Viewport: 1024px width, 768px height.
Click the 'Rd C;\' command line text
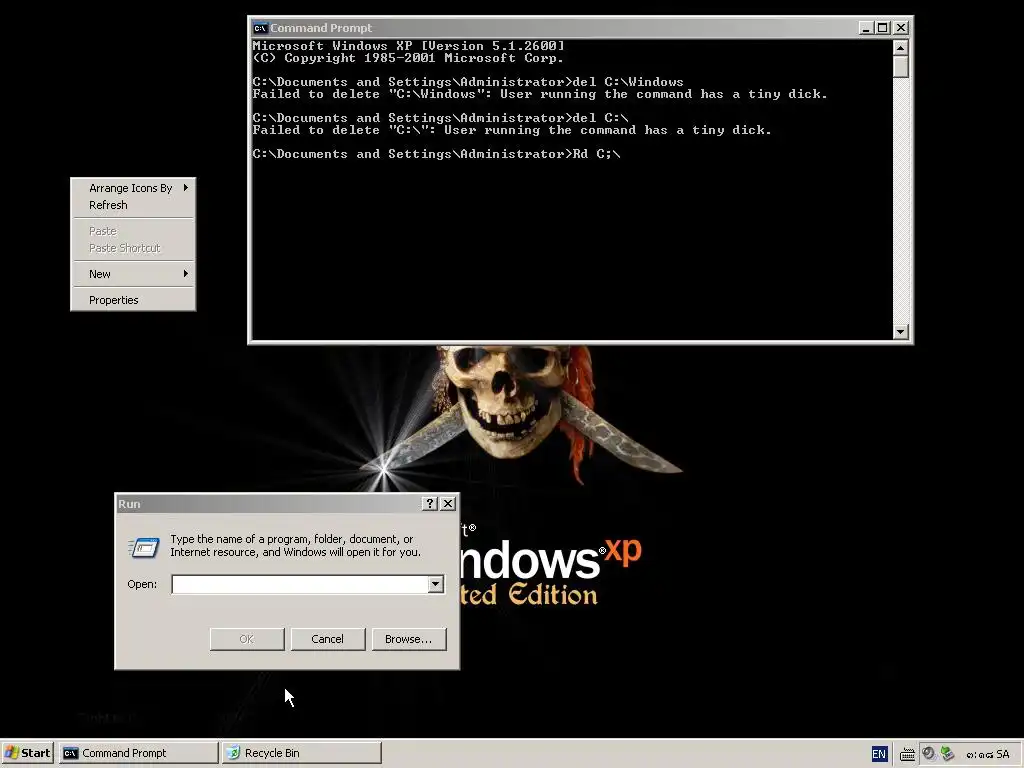click(x=596, y=154)
